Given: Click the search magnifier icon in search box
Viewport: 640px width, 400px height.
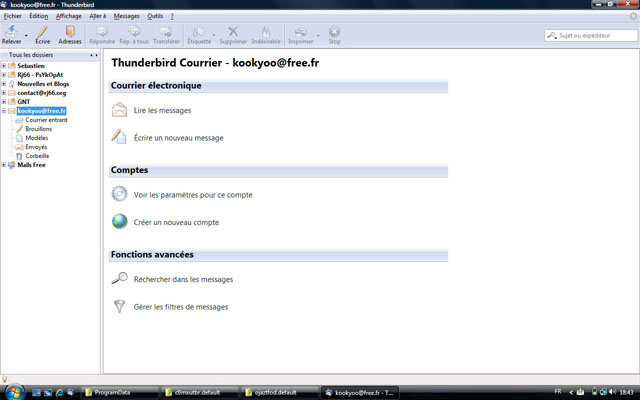Looking at the screenshot, I should (x=552, y=36).
